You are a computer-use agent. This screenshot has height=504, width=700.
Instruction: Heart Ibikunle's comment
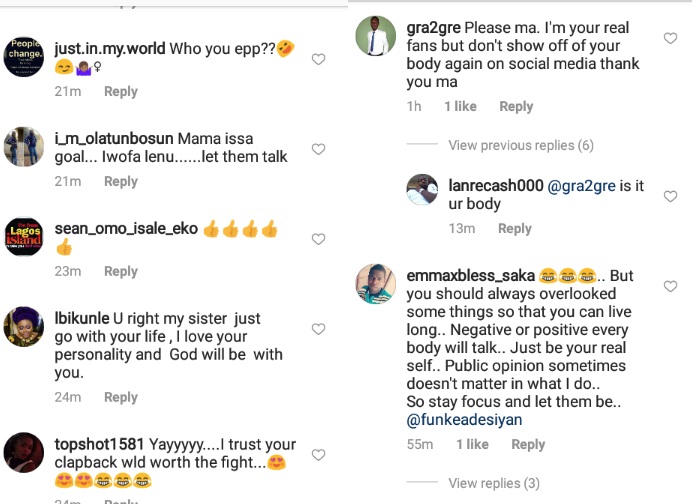[x=318, y=329]
